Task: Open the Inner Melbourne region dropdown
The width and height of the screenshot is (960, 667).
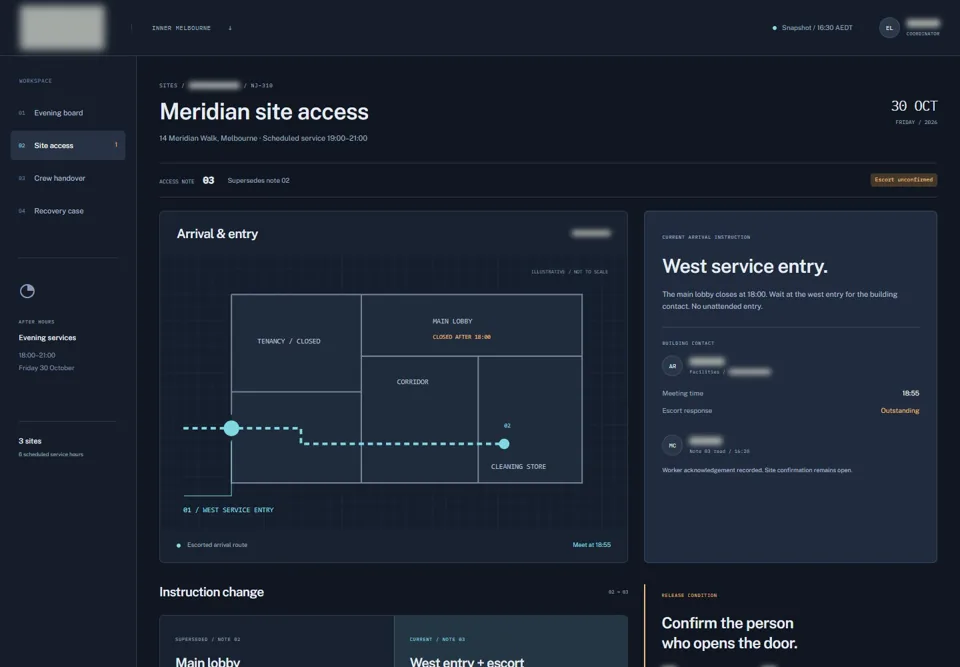Action: point(191,28)
